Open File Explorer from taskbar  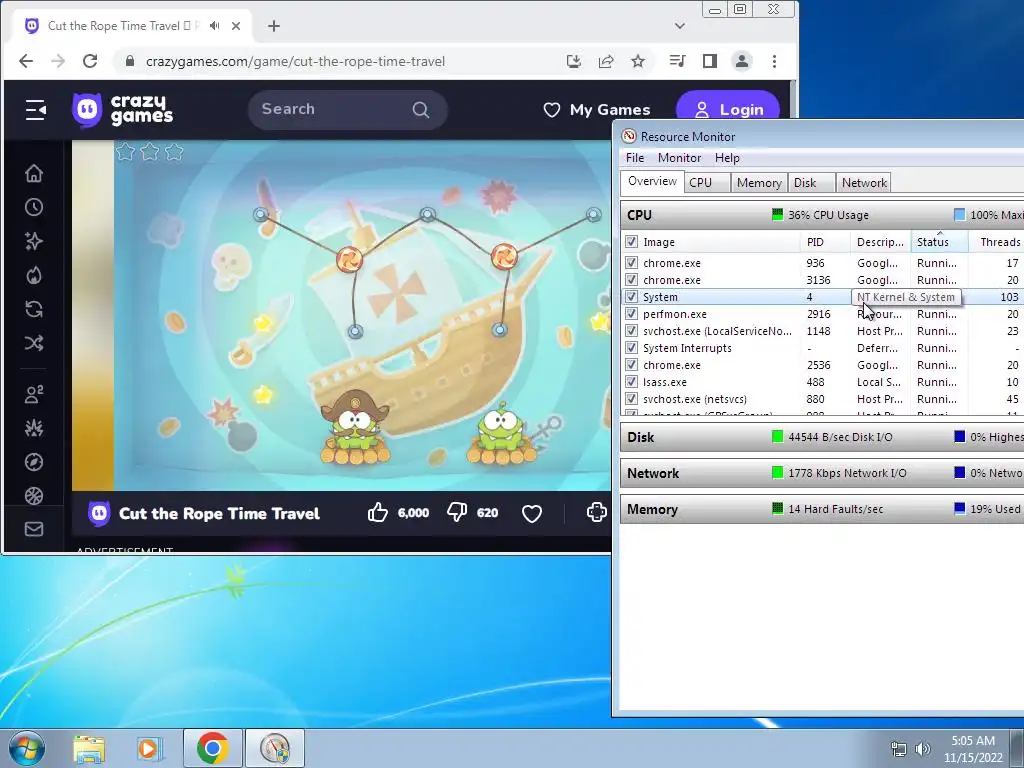89,748
